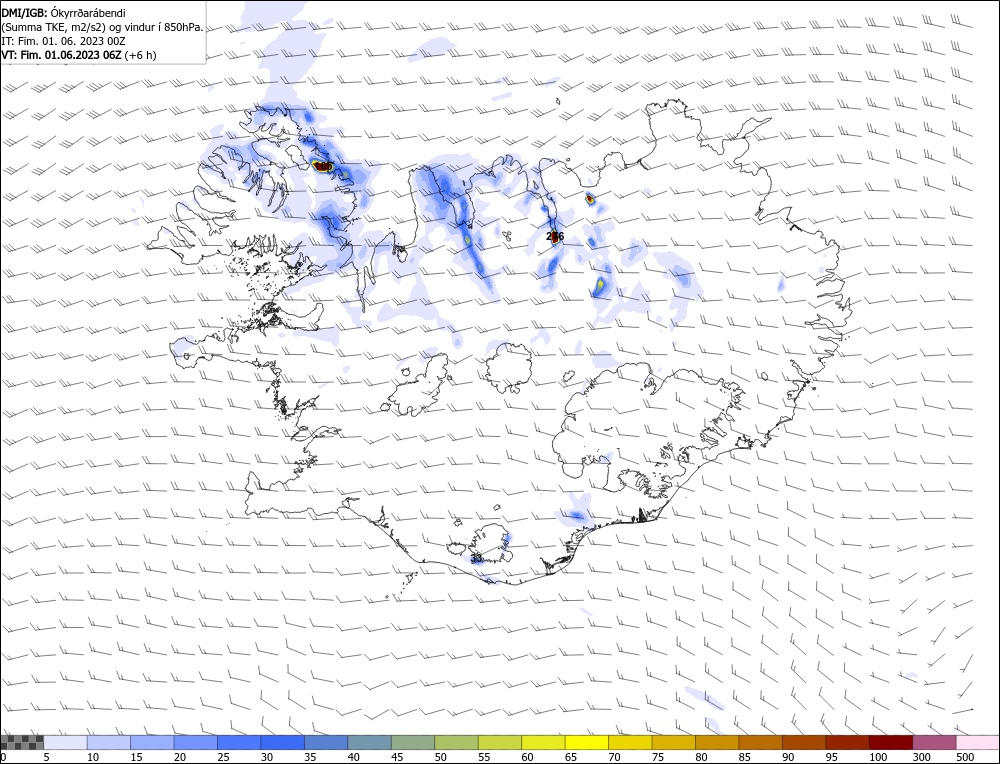Click the legend scale label '100'

pos(878,757)
